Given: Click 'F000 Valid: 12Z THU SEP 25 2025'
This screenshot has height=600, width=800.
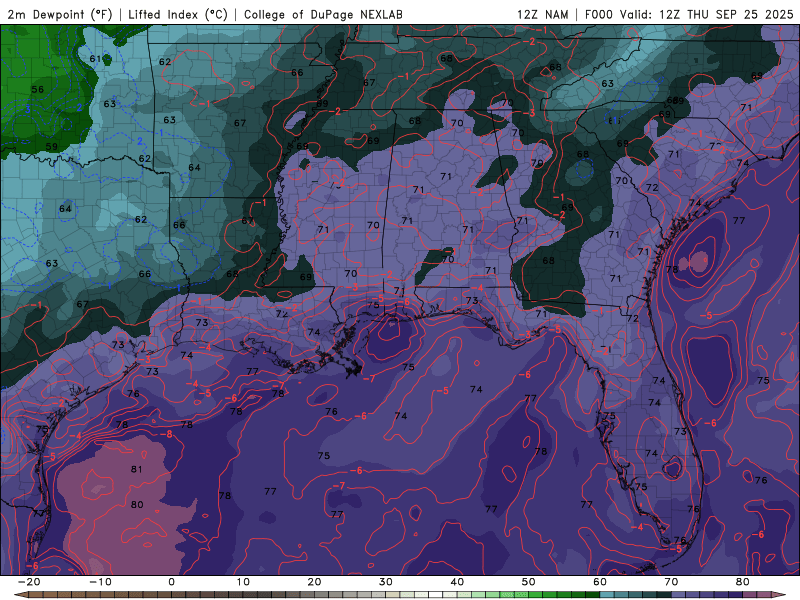Looking at the screenshot, I should pos(689,14).
